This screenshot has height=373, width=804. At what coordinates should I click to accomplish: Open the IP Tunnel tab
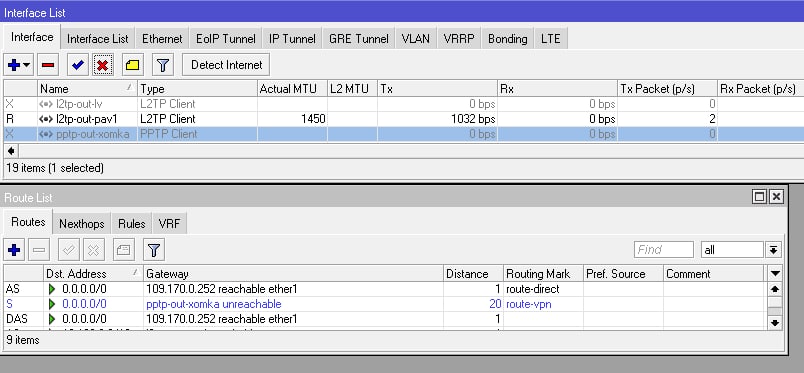click(292, 39)
